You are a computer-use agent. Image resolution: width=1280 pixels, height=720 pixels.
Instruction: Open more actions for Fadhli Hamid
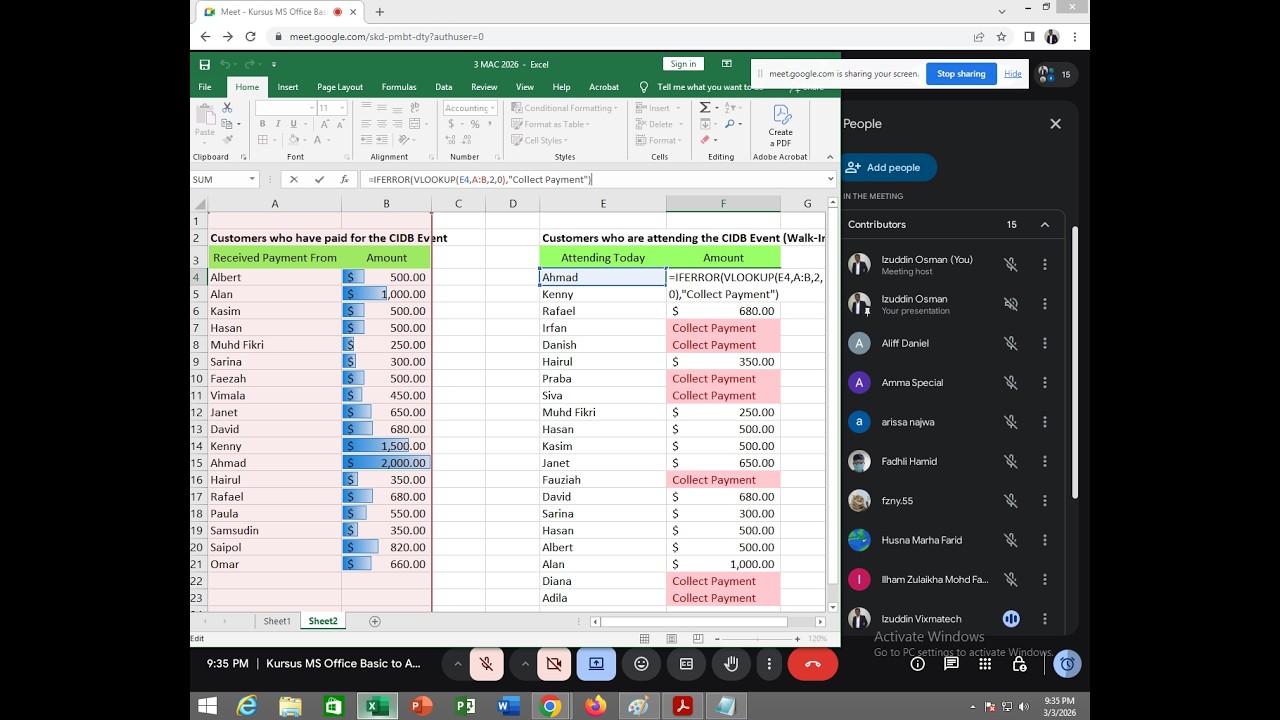1045,461
